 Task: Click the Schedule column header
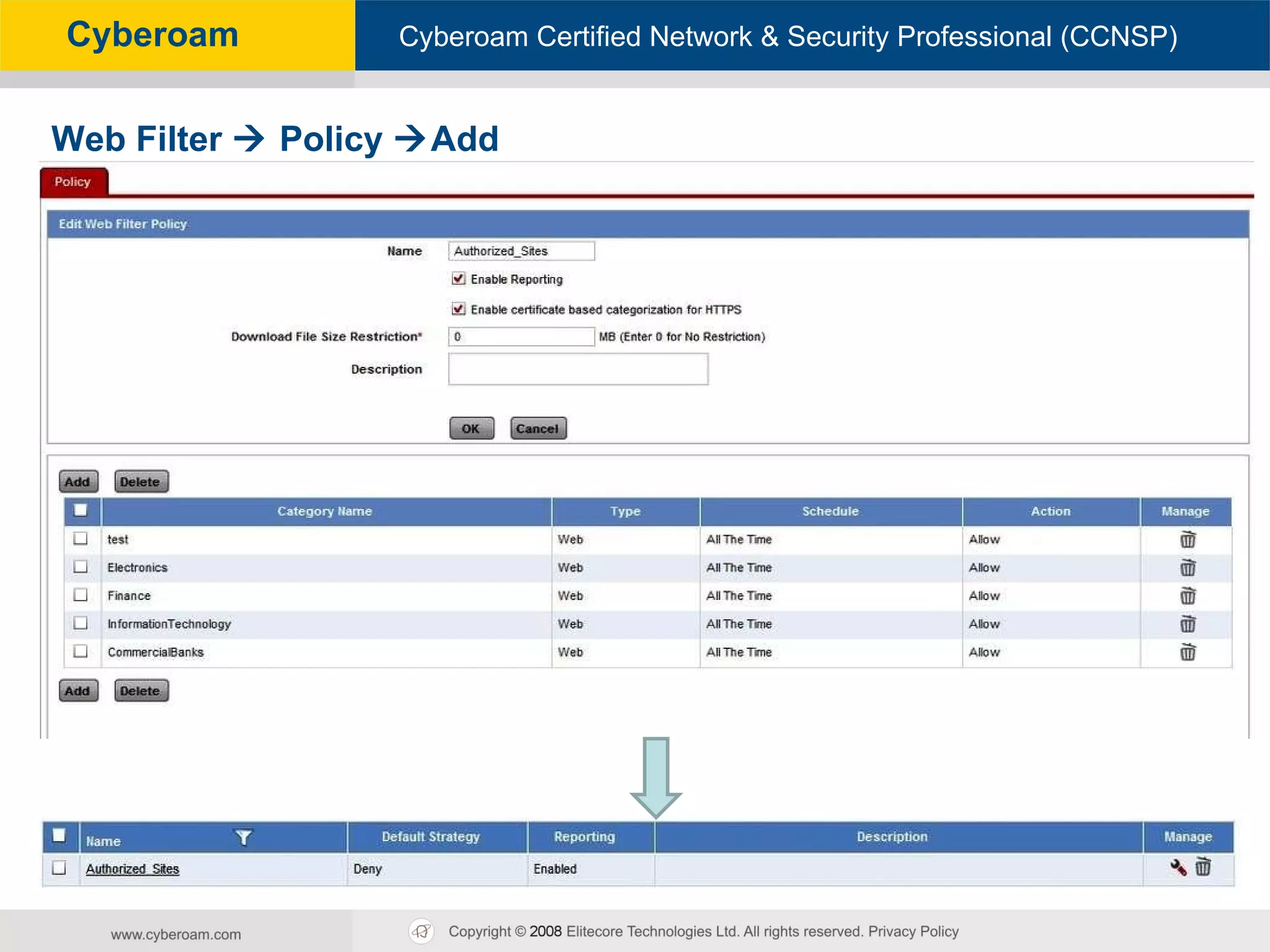(x=830, y=511)
